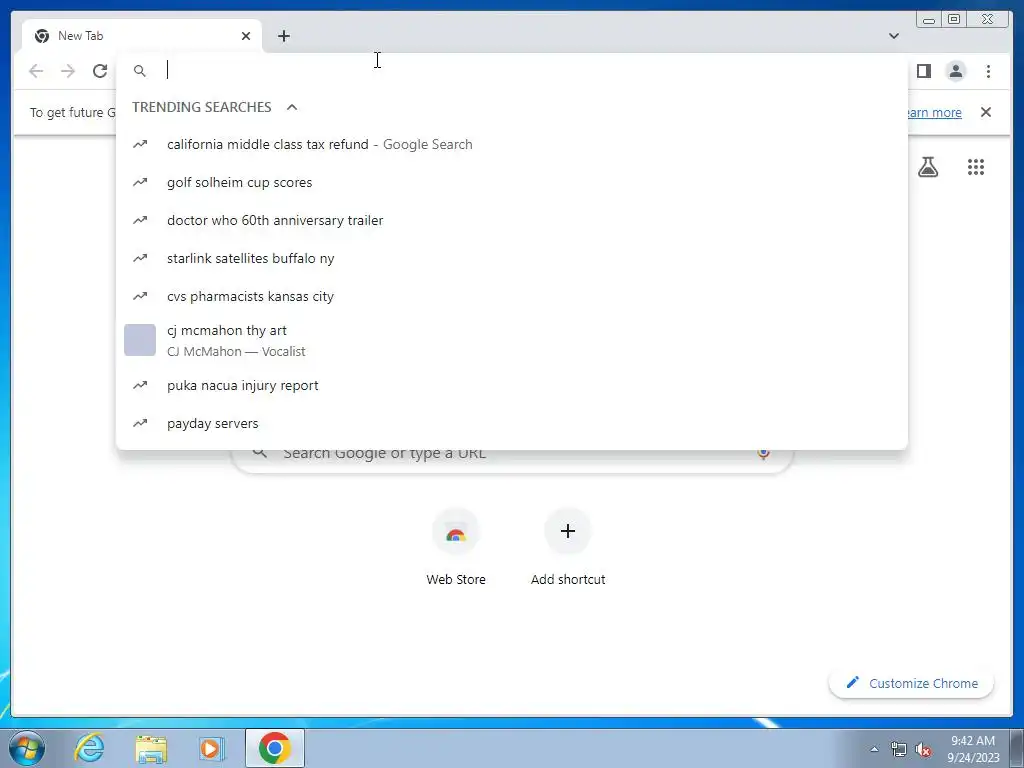This screenshot has width=1024, height=768.
Task: Select suggestion golf solheim cup scores
Action: click(511, 182)
